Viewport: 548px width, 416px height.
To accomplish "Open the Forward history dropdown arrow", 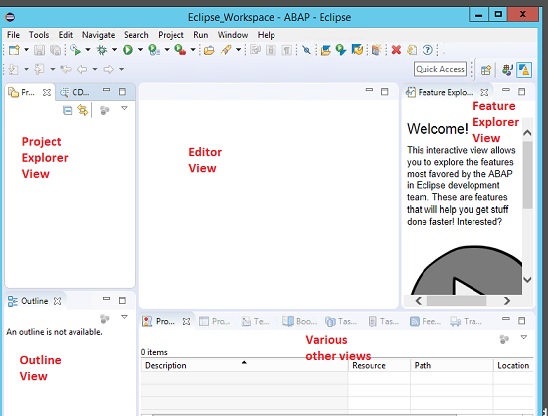I will click(x=121, y=69).
